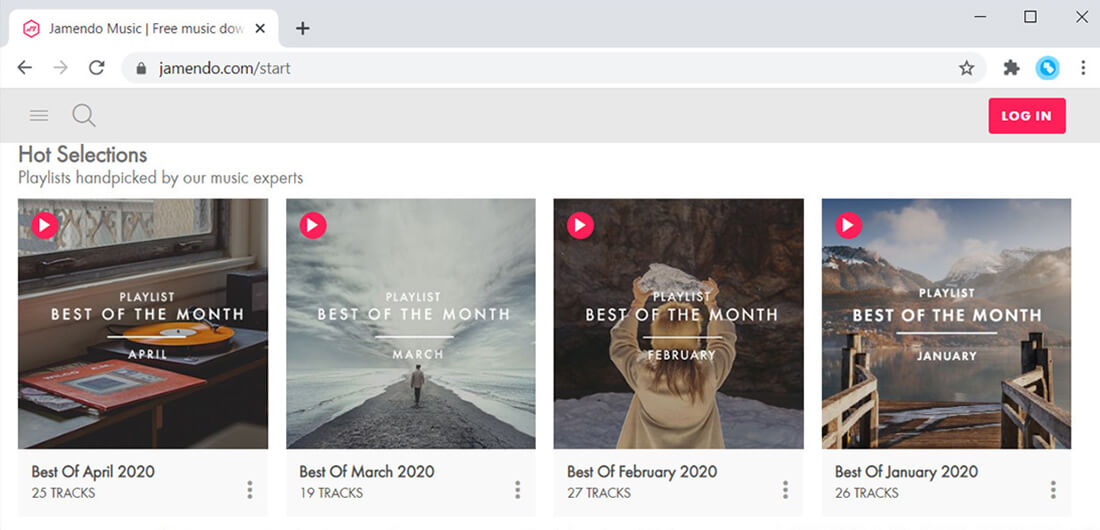The width and height of the screenshot is (1100, 530).
Task: Play the Best Of February 2020 playlist
Action: pos(581,226)
